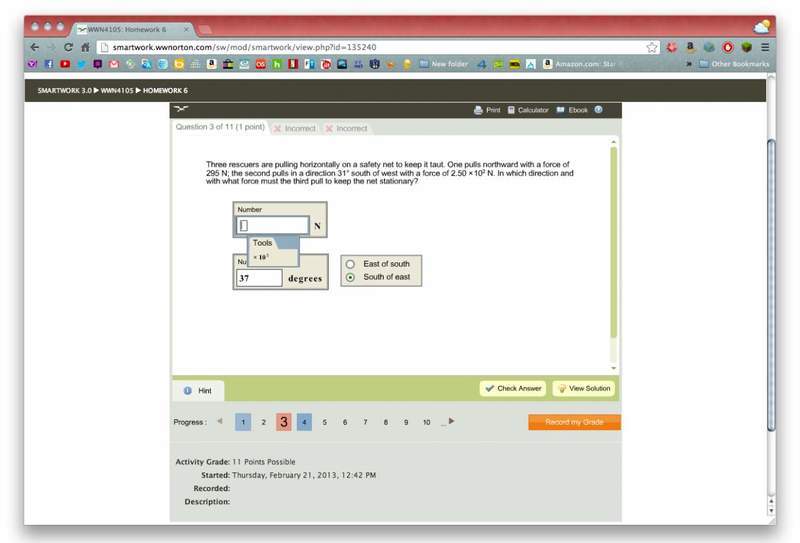Image resolution: width=800 pixels, height=543 pixels.
Task: Jump to question 1 in progress bar
Action: click(243, 422)
